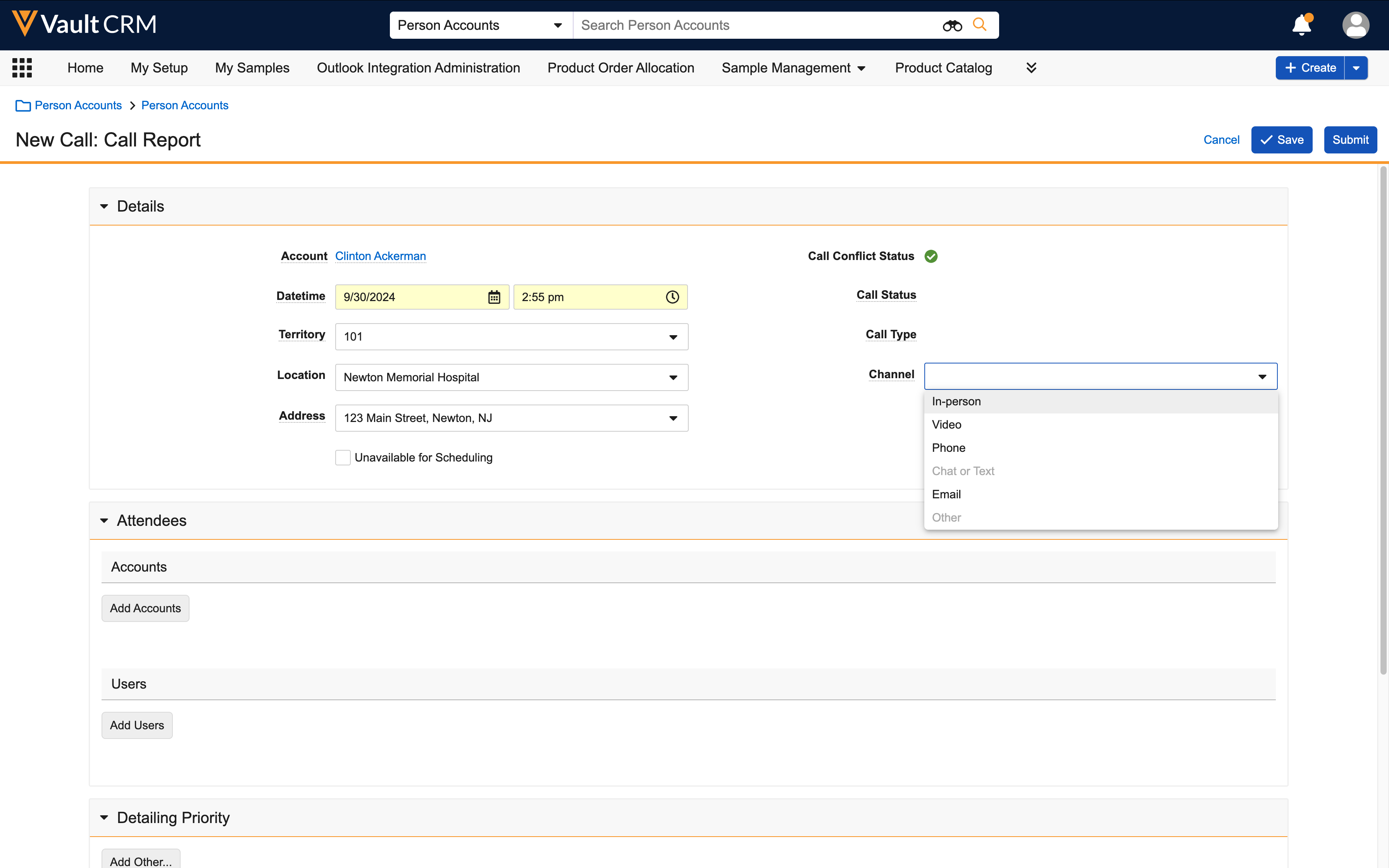Open the time picker clock icon
This screenshot has height=868, width=1389.
672,297
